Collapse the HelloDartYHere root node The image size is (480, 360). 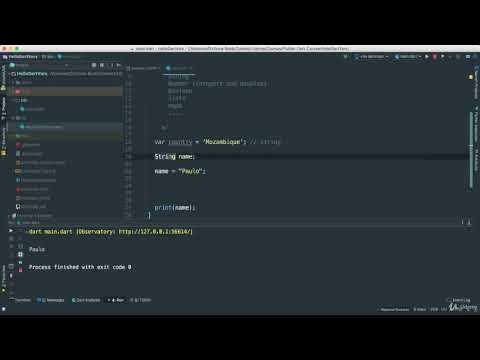click(9, 74)
